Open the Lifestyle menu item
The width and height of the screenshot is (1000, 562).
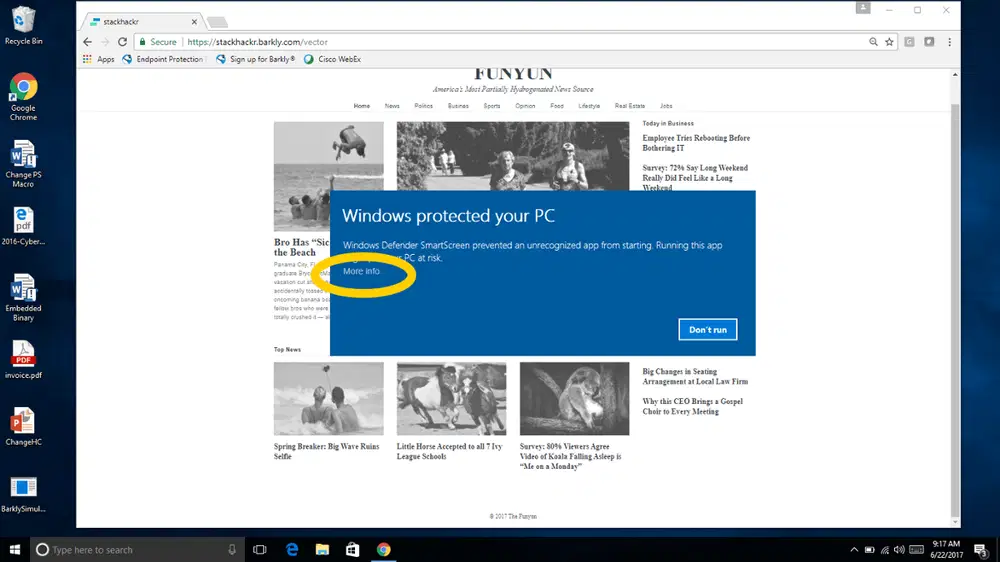click(x=589, y=106)
